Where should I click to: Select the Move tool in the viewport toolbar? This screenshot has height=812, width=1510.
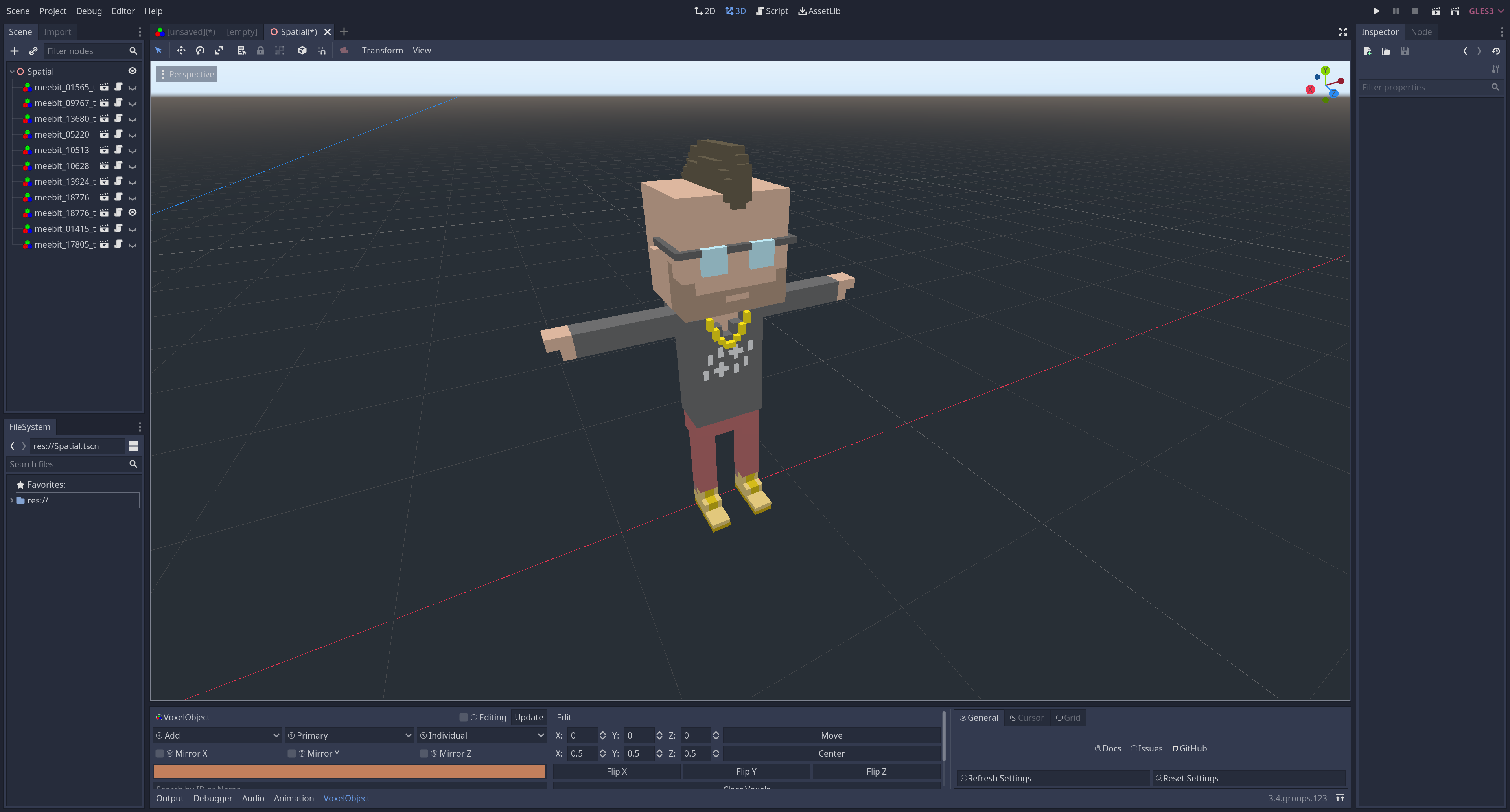click(x=181, y=50)
